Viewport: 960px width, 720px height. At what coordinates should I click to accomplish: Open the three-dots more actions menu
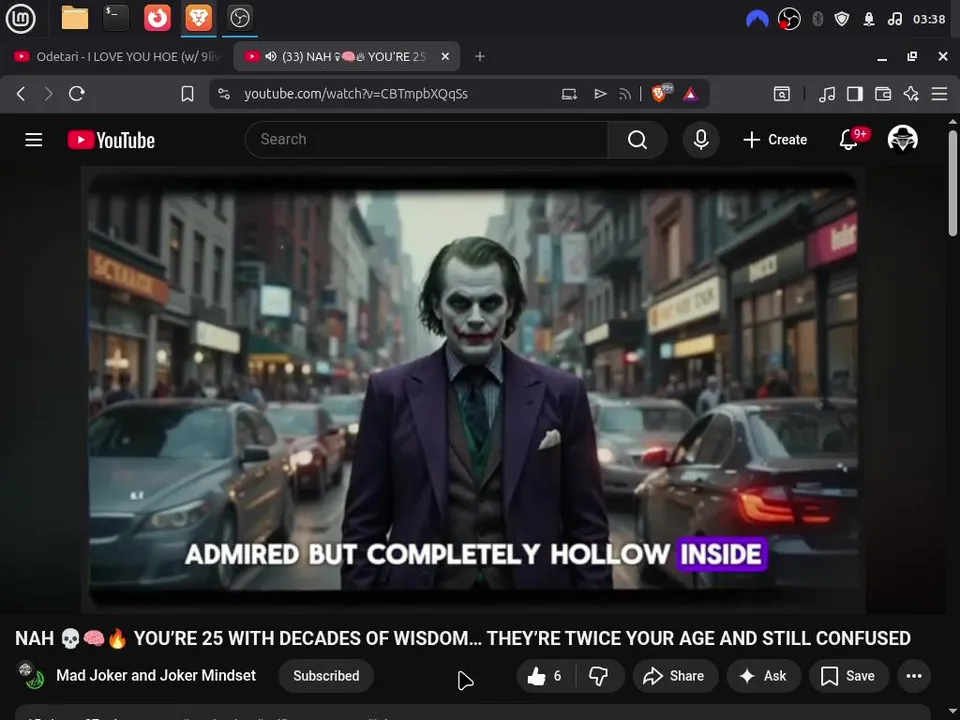pyautogui.click(x=914, y=676)
